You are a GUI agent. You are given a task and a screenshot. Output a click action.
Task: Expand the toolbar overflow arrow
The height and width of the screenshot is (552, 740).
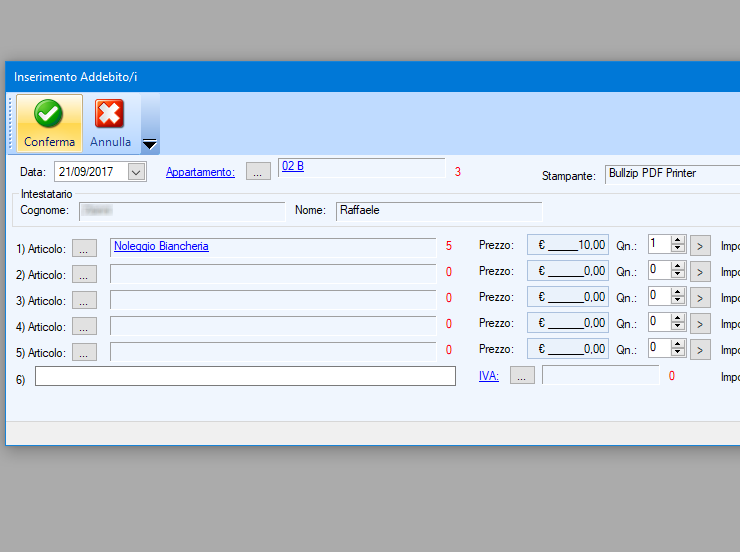click(150, 144)
